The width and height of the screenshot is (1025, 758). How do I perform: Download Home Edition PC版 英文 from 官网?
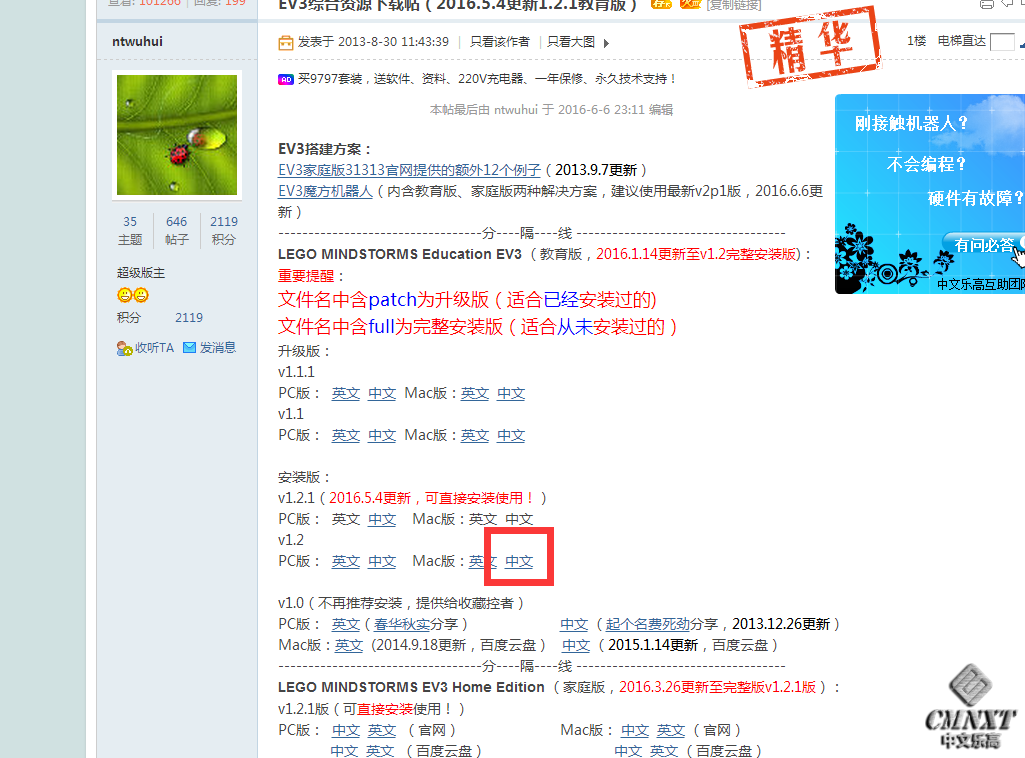click(x=382, y=730)
